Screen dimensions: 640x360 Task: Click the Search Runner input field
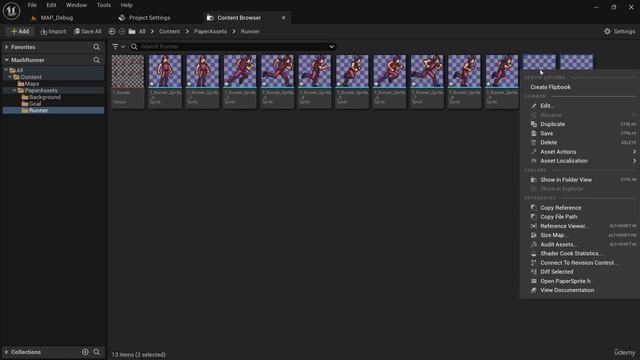coord(233,47)
